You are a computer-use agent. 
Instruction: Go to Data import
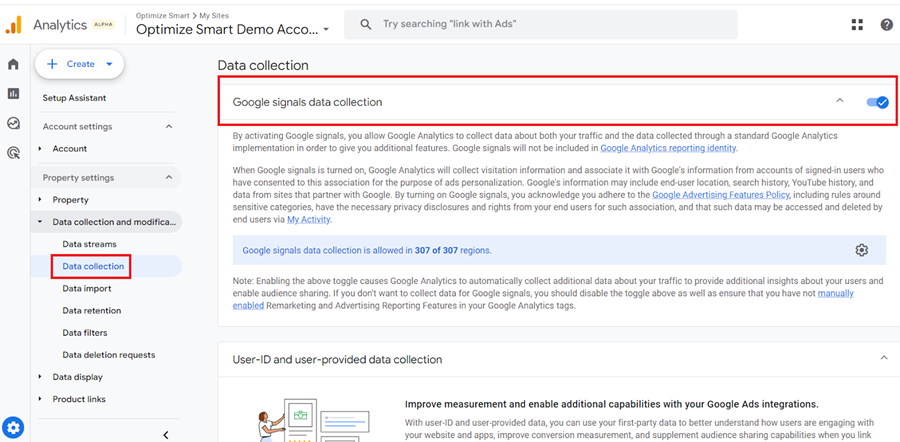[x=87, y=289]
